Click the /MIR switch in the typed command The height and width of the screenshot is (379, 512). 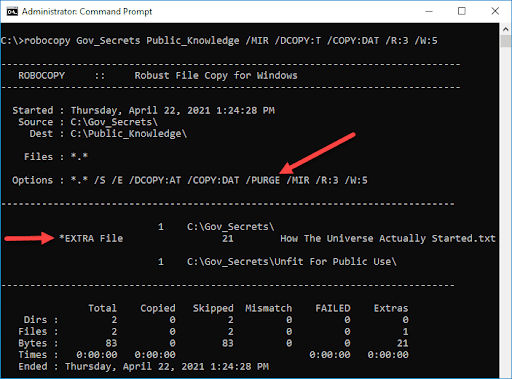(257, 41)
